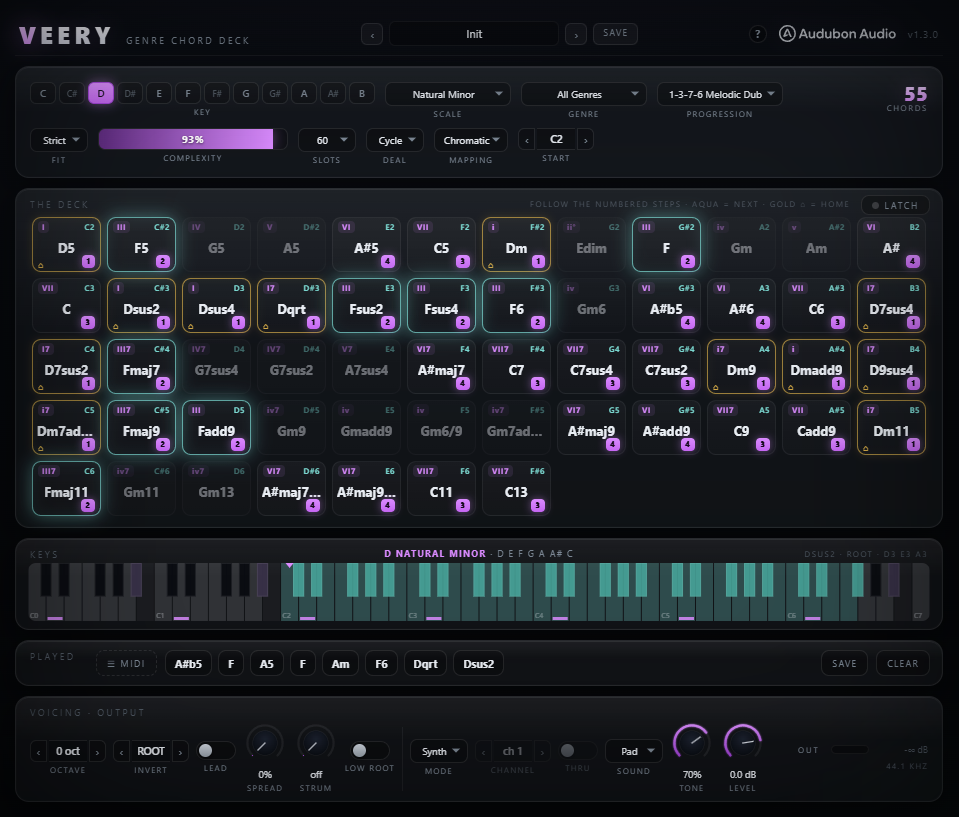
Task: Play the Dm11 chord card
Action: tap(891, 427)
